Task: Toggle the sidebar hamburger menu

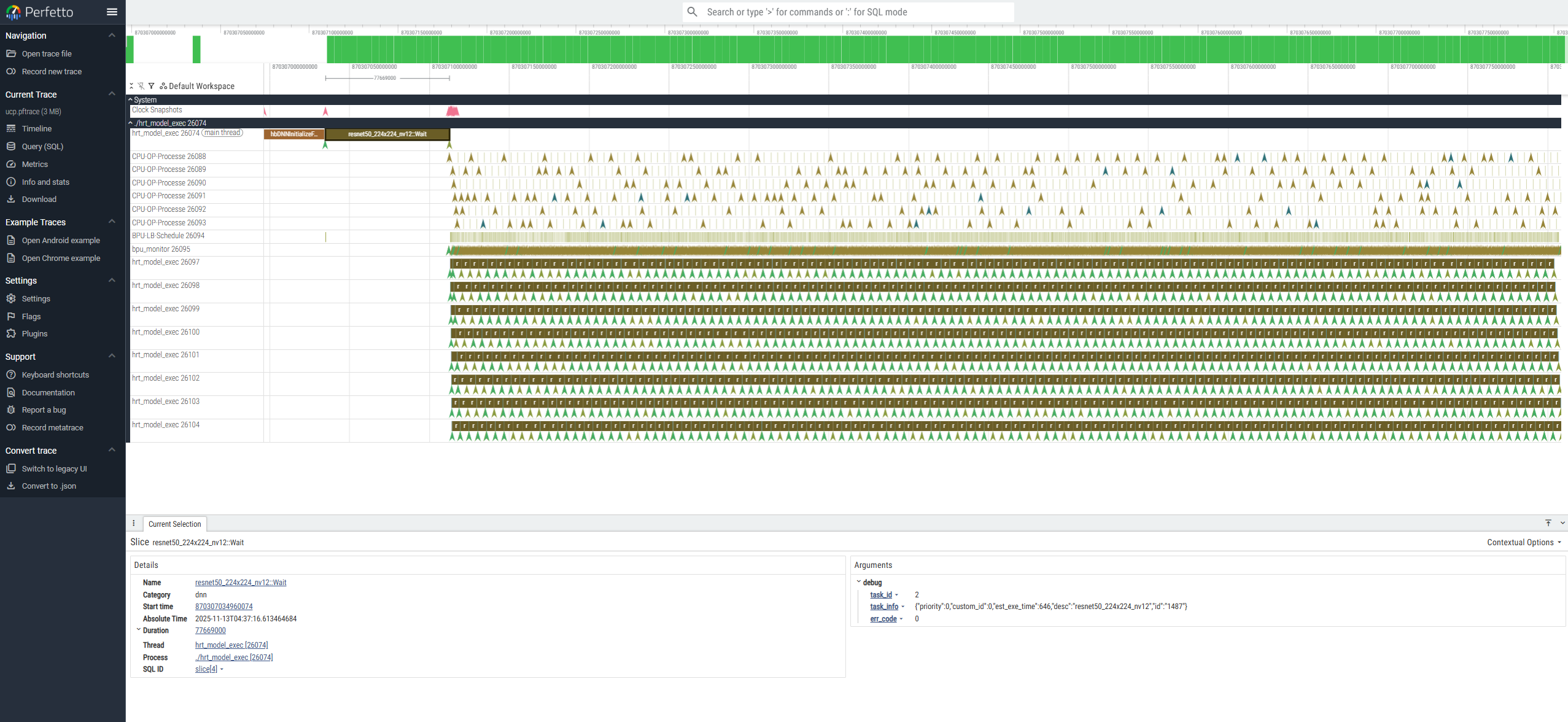Action: click(112, 12)
